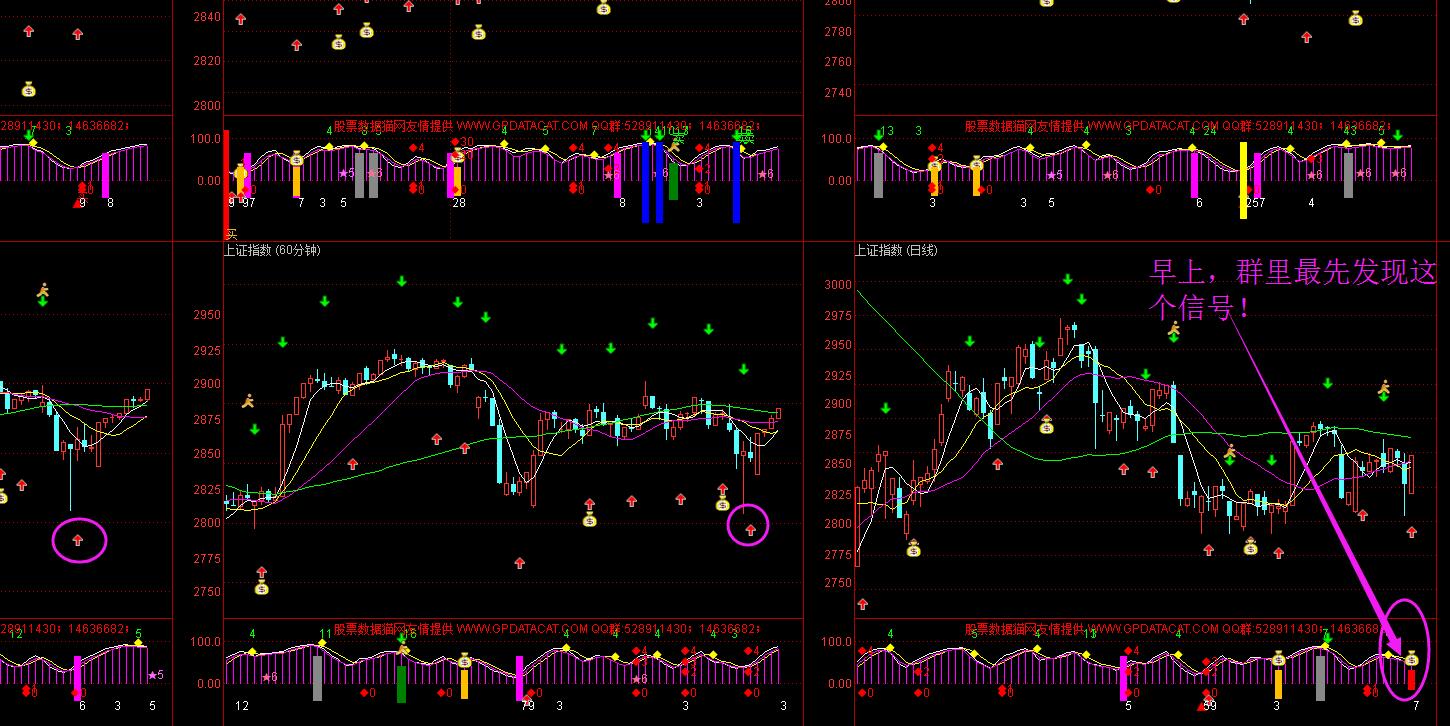Click the number 28 in the top middle indicator panel
1450x726 pixels.
point(459,203)
